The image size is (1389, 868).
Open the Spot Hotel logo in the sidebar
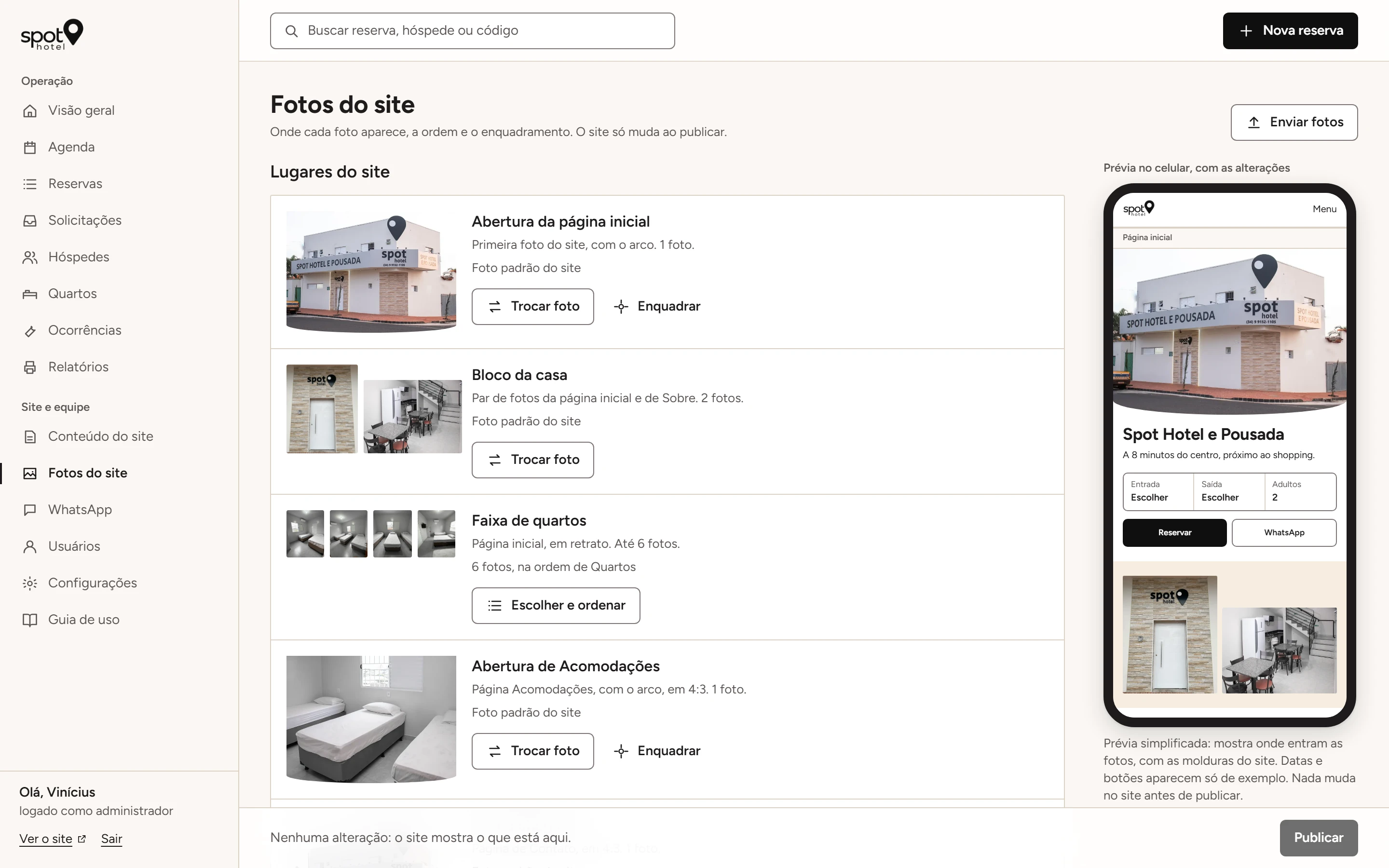click(52, 34)
